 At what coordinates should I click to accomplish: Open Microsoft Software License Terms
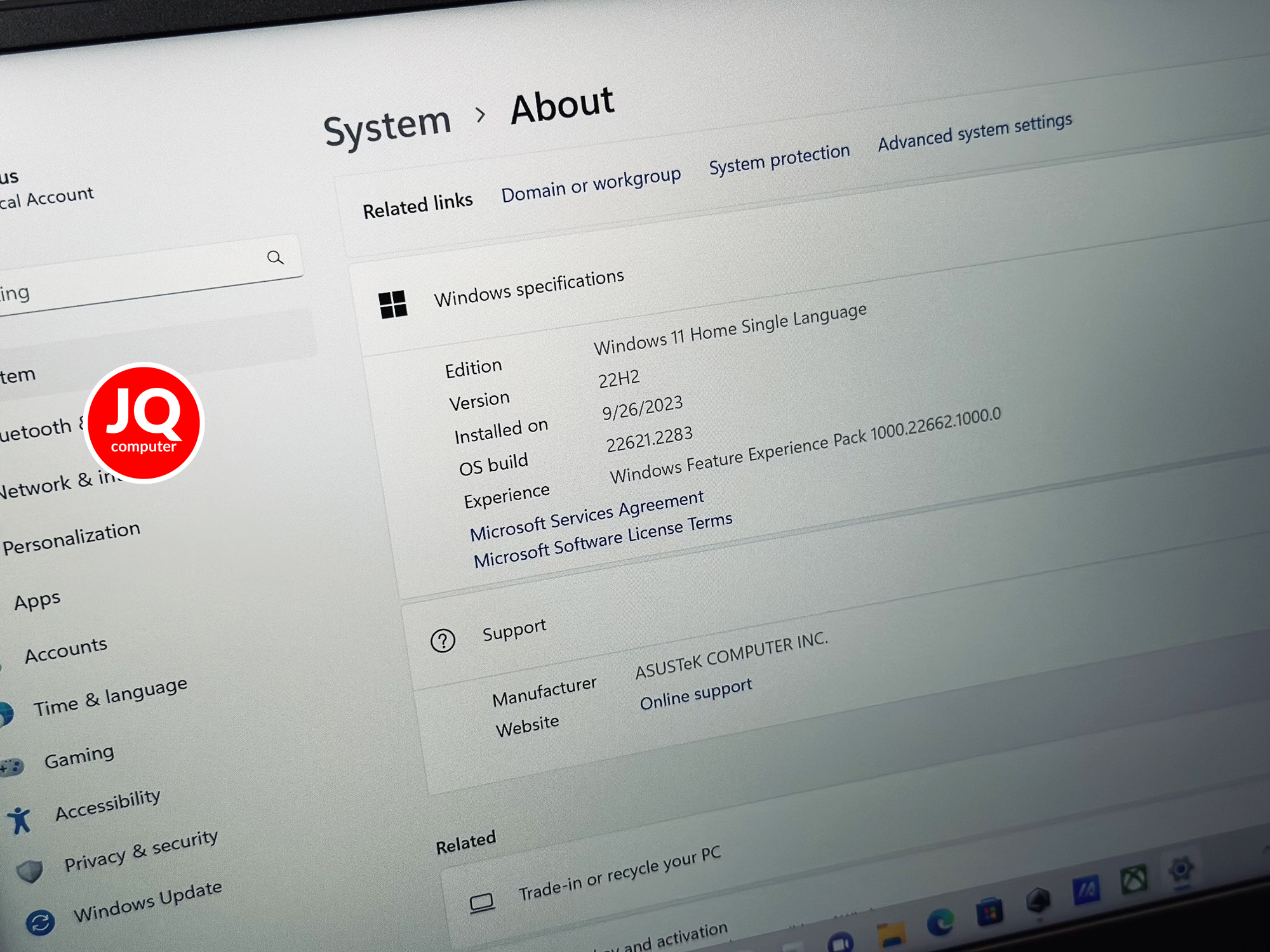(603, 540)
